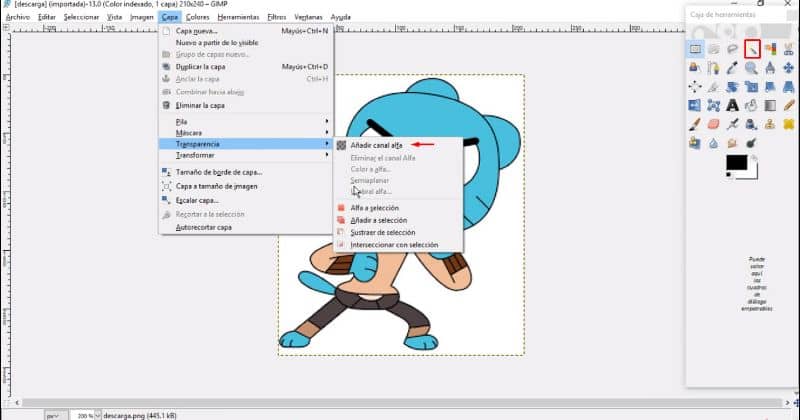Select the Crop tool

714,86
